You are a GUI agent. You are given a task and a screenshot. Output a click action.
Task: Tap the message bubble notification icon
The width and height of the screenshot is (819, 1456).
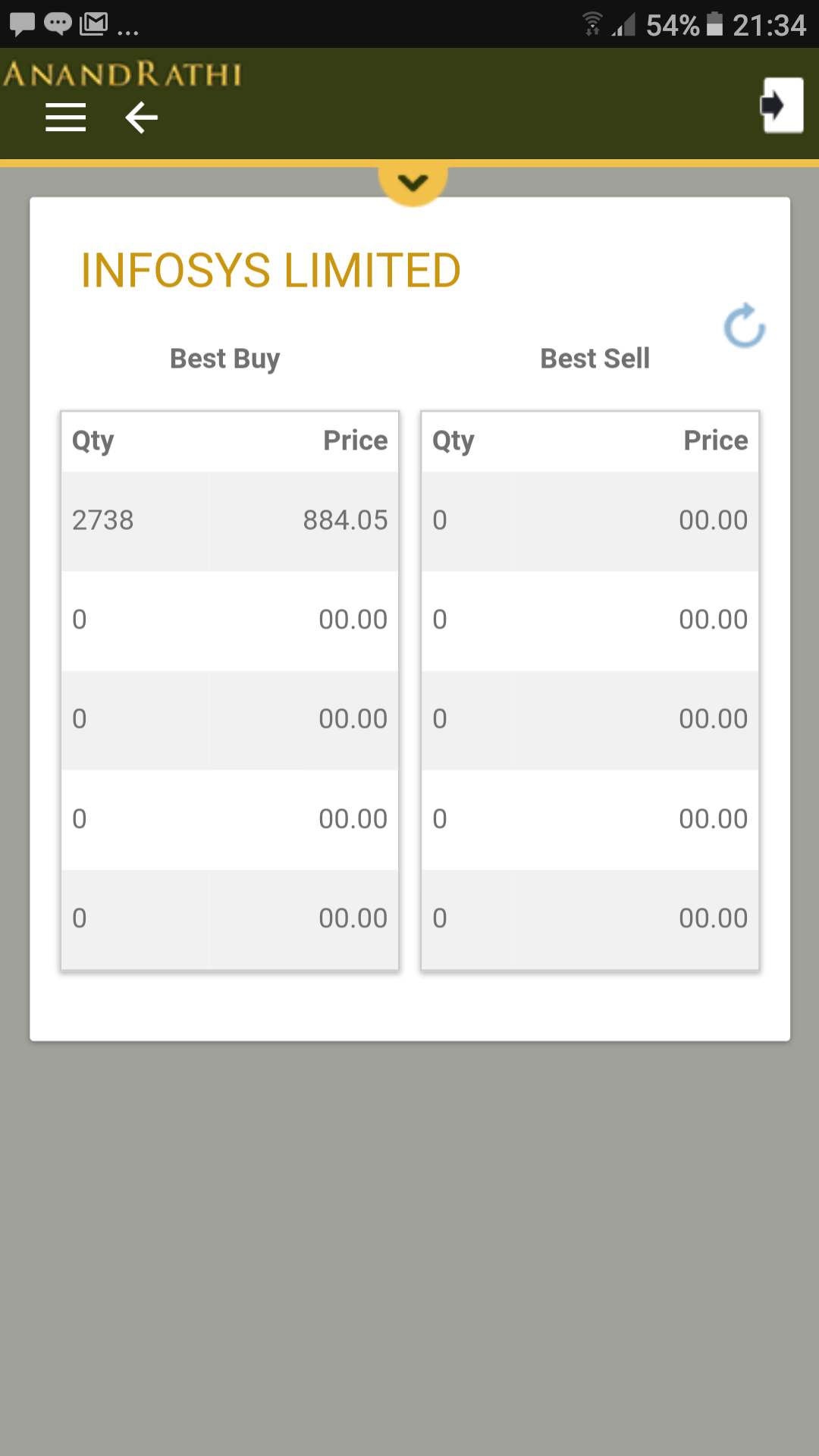[22, 24]
